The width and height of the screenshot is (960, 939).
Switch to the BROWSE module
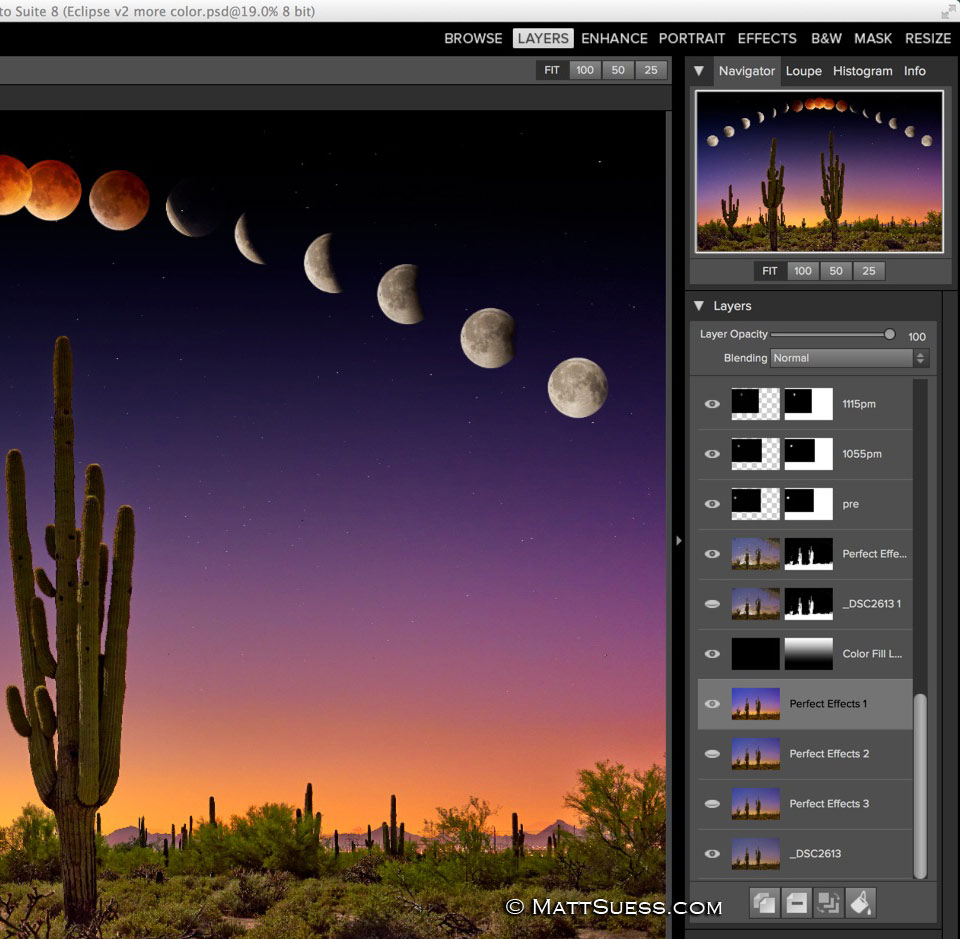(x=473, y=39)
